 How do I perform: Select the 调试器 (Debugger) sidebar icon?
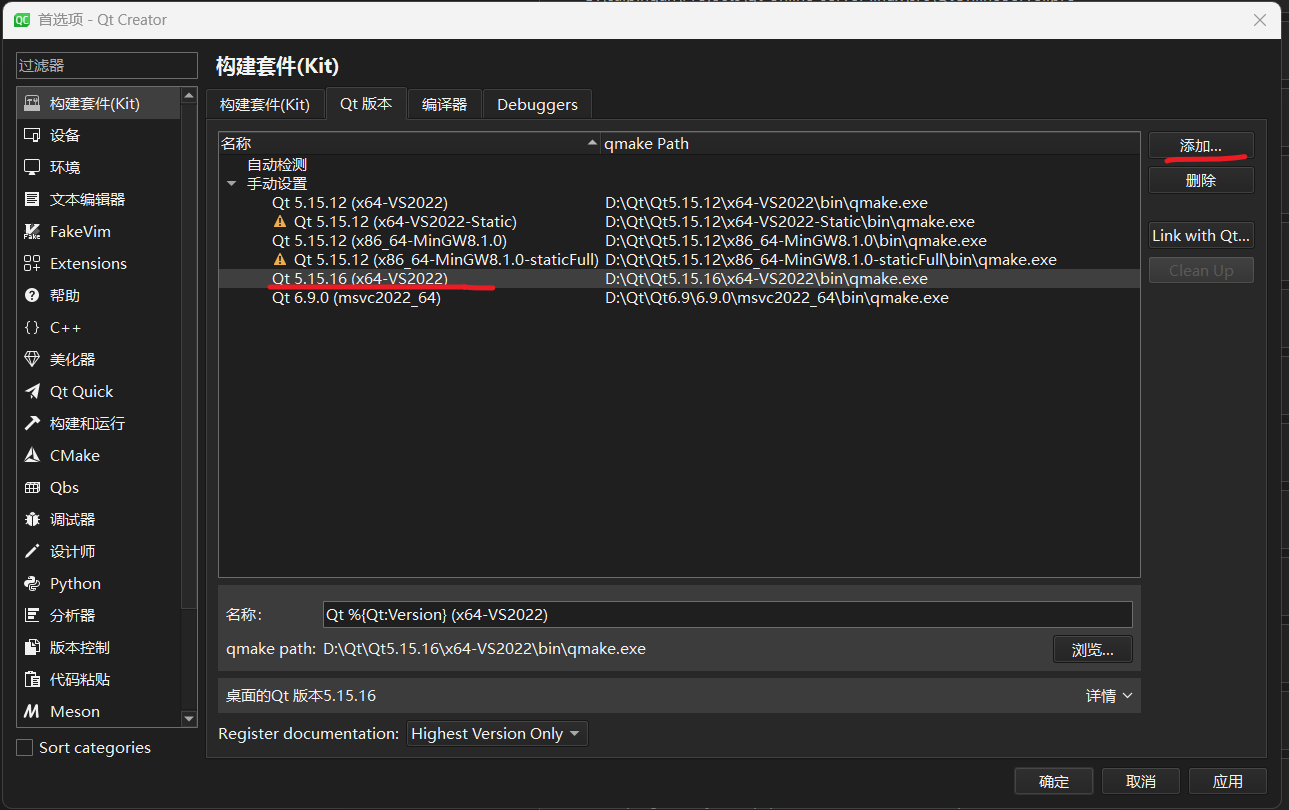tap(70, 519)
